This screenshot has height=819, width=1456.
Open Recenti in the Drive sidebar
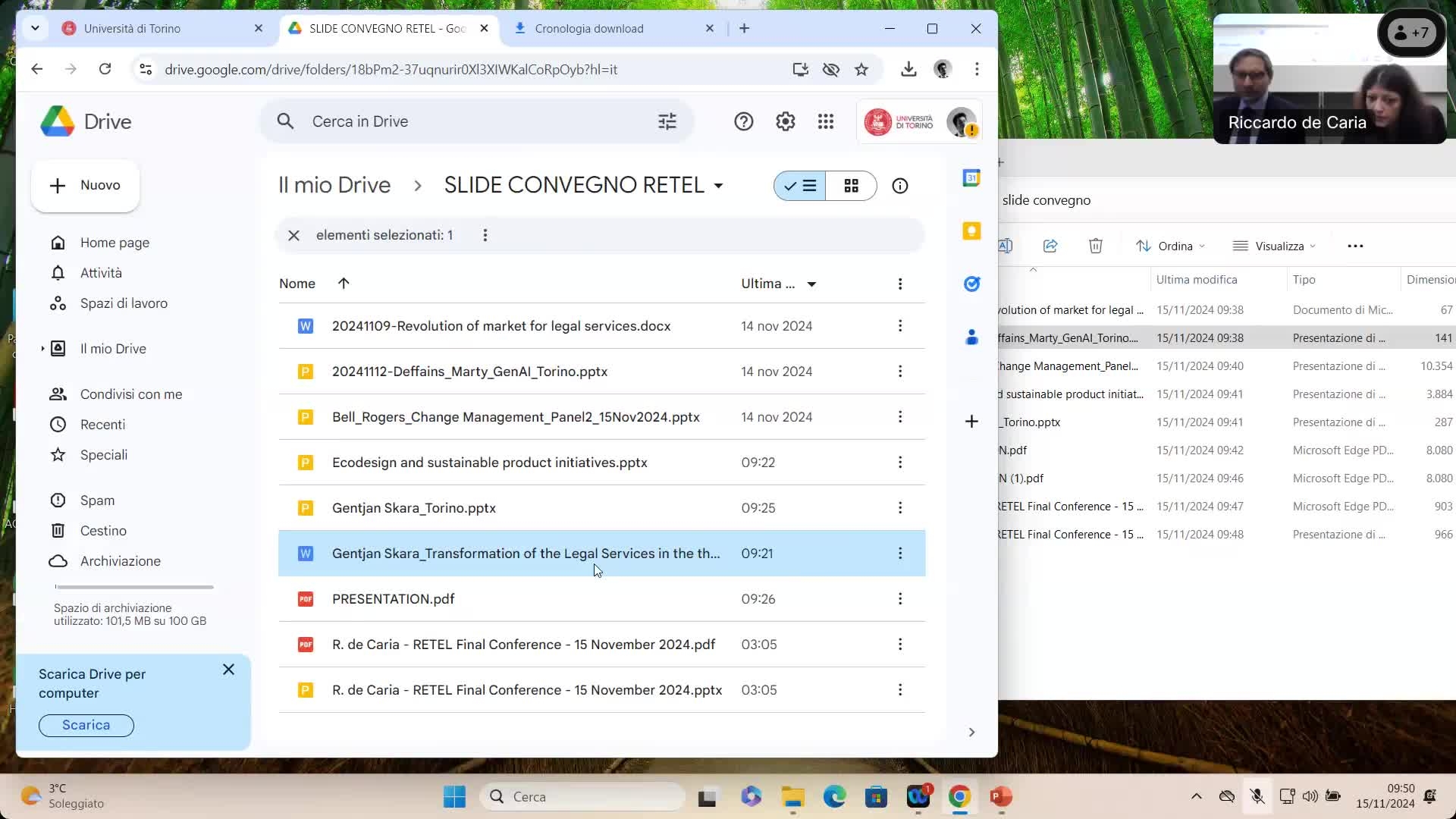[103, 425]
